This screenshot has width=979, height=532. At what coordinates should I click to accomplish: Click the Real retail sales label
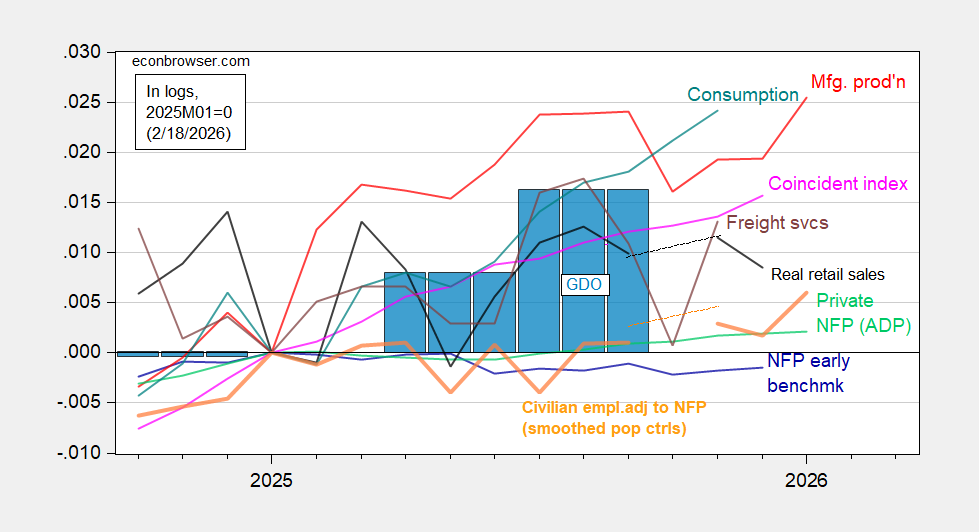point(827,273)
